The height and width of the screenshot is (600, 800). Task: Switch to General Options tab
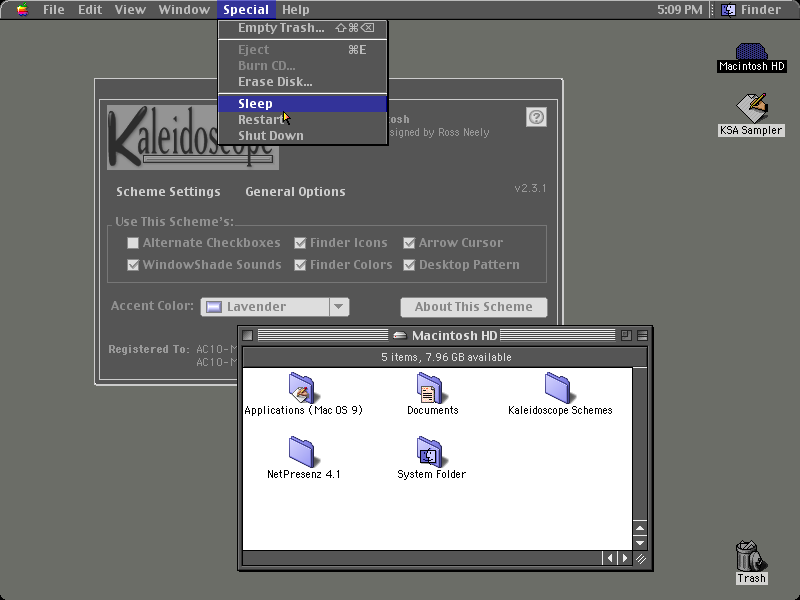[x=295, y=192]
